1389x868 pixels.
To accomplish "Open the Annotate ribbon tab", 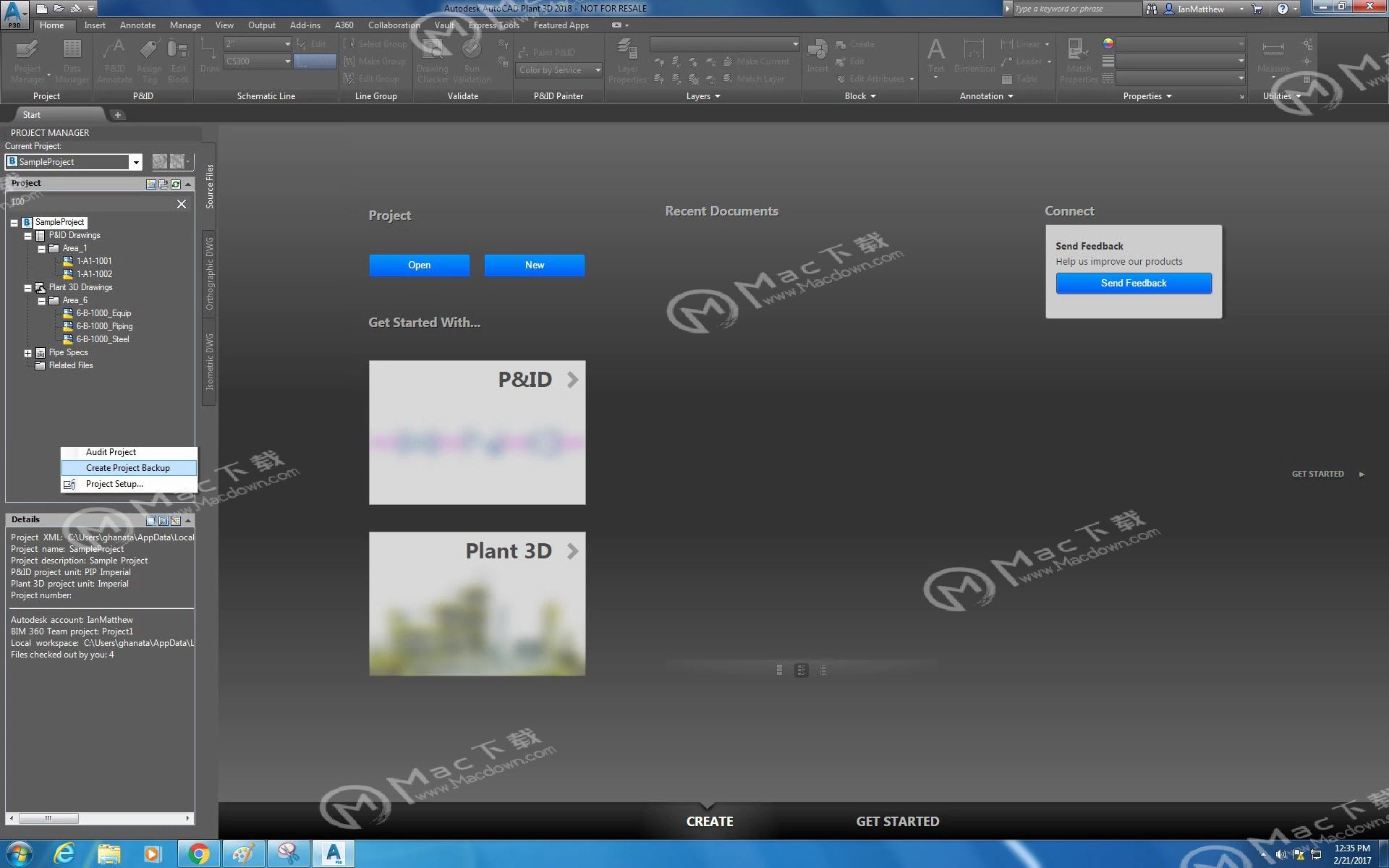I will pyautogui.click(x=137, y=25).
